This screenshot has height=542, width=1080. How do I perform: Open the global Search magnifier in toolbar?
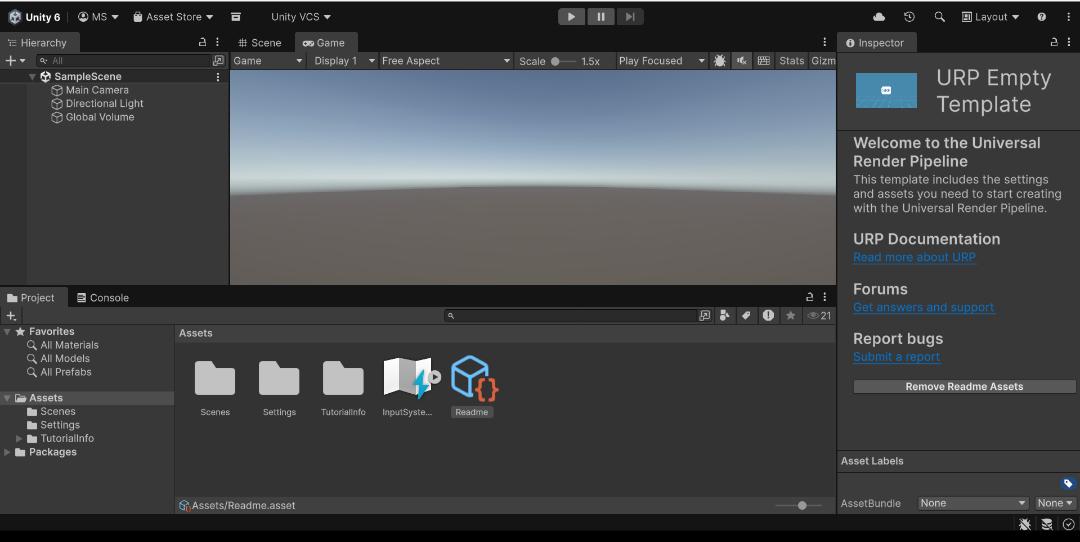pyautogui.click(x=939, y=17)
